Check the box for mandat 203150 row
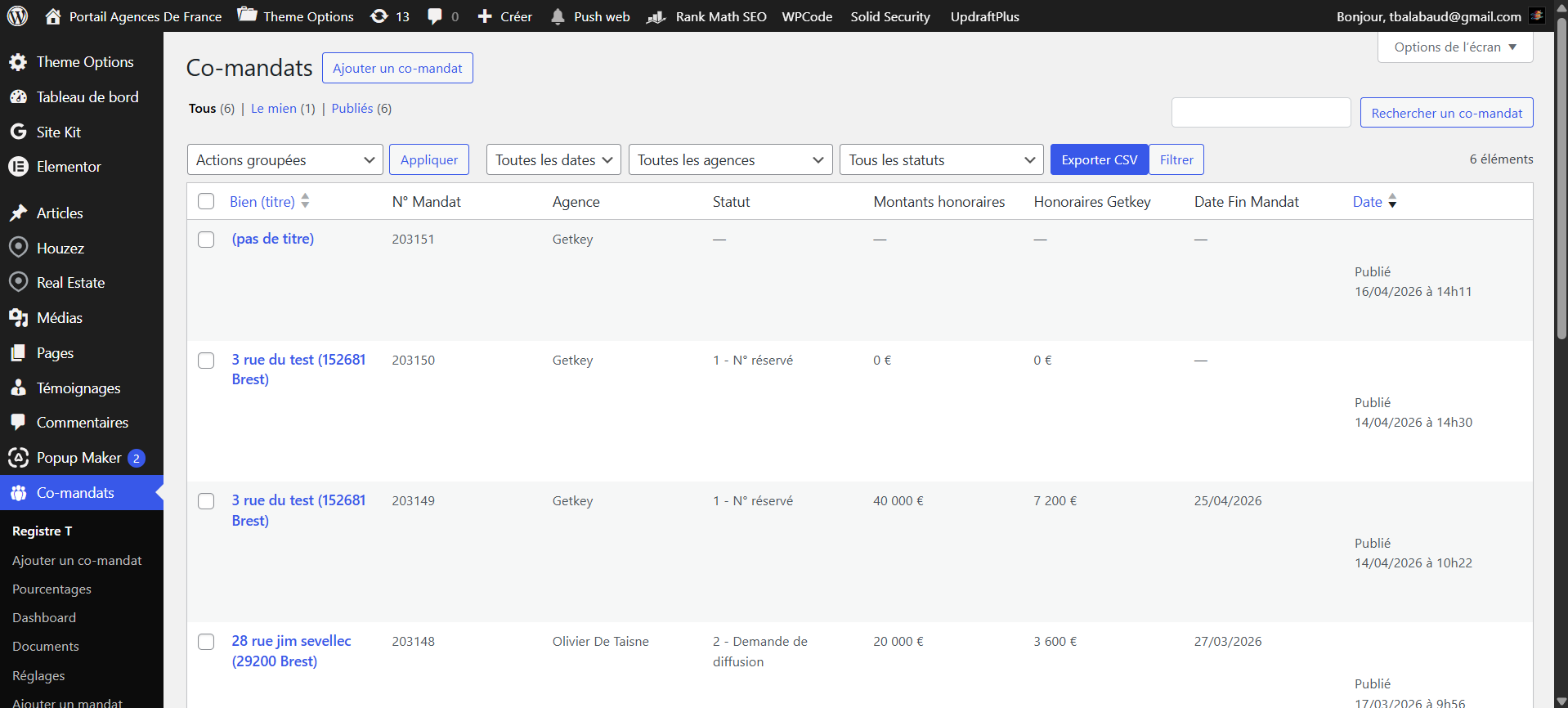 [x=206, y=361]
